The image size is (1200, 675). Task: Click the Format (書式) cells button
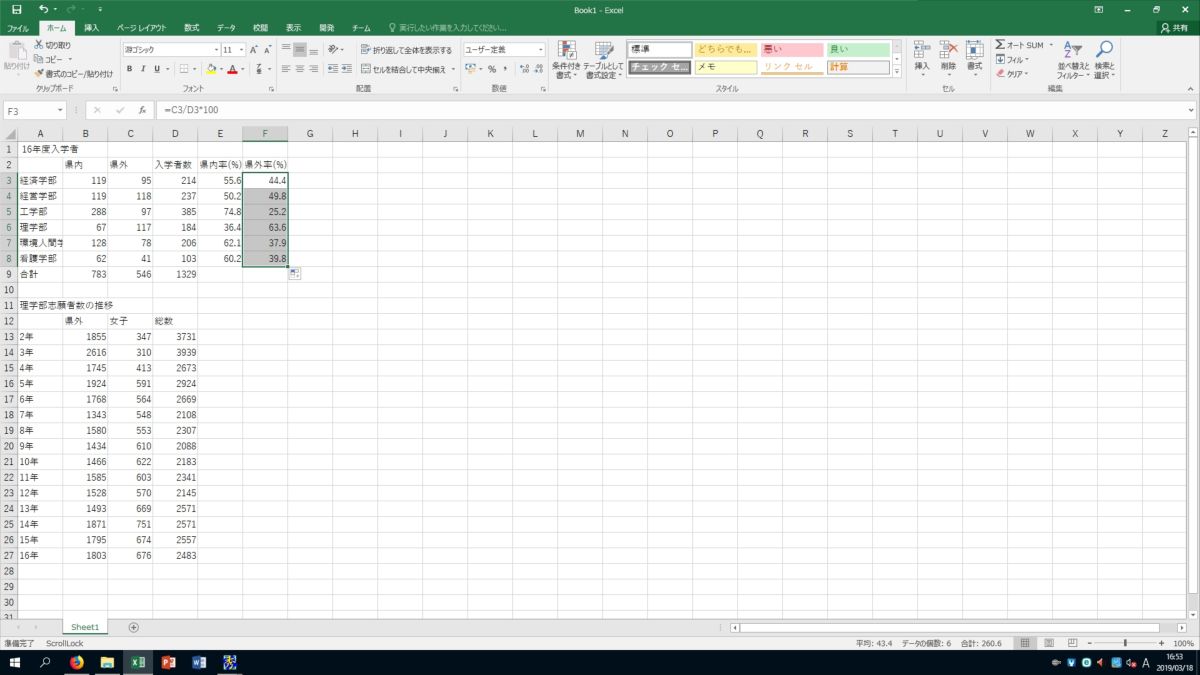point(974,57)
